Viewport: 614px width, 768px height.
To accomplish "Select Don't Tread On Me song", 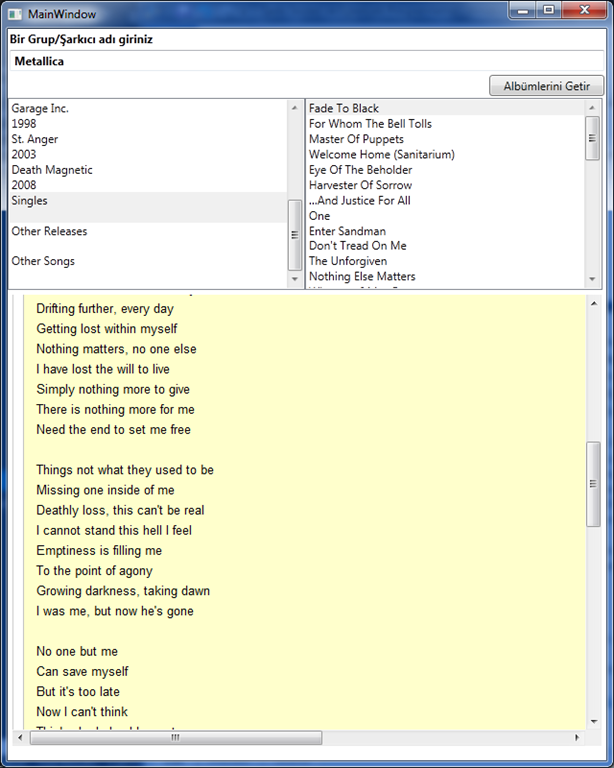I will point(357,246).
